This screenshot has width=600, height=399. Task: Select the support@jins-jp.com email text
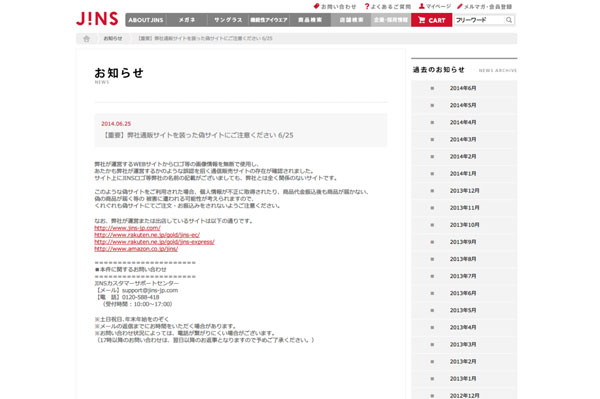tap(150, 290)
